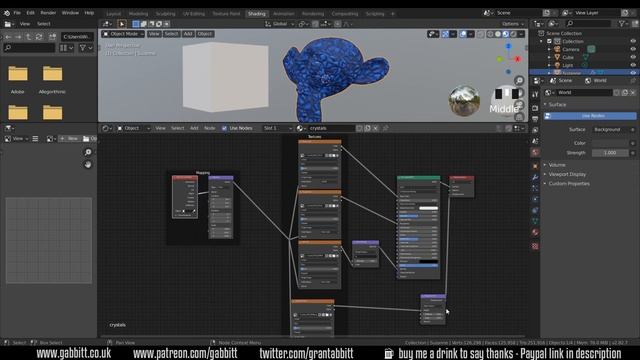Click the Camera object icon in outliner

pos(557,49)
